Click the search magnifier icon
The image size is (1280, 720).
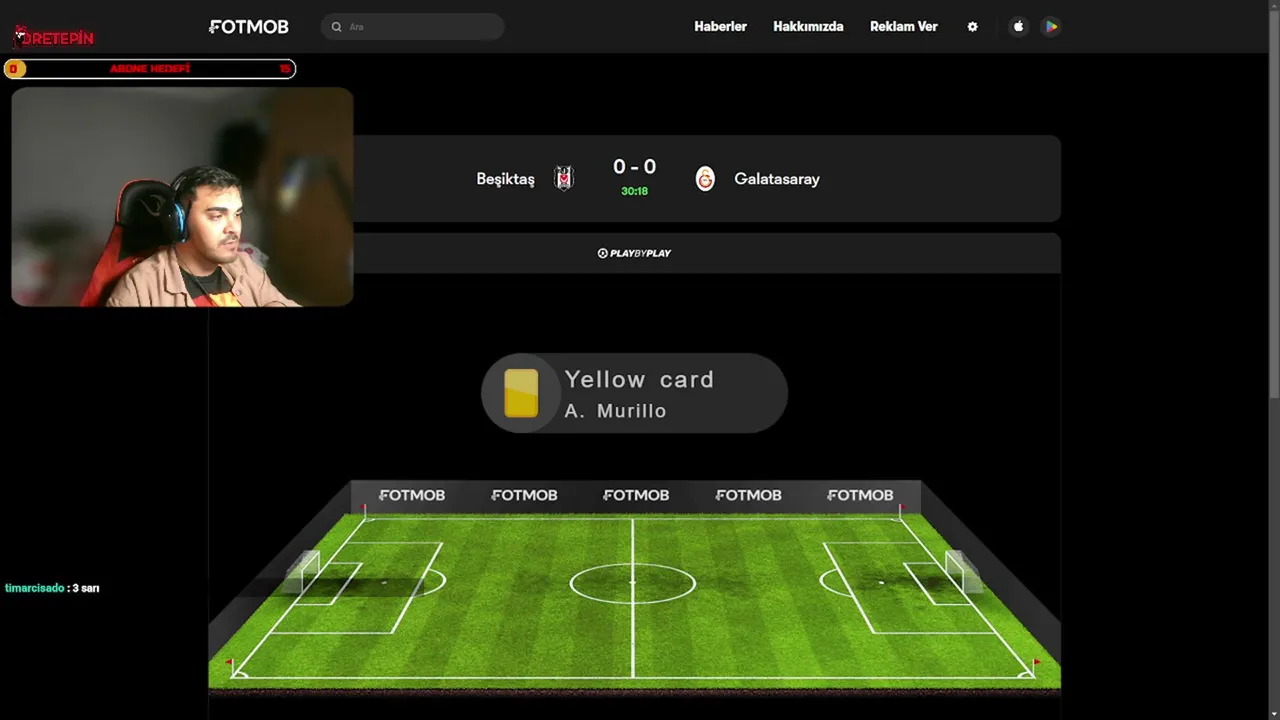tap(336, 27)
